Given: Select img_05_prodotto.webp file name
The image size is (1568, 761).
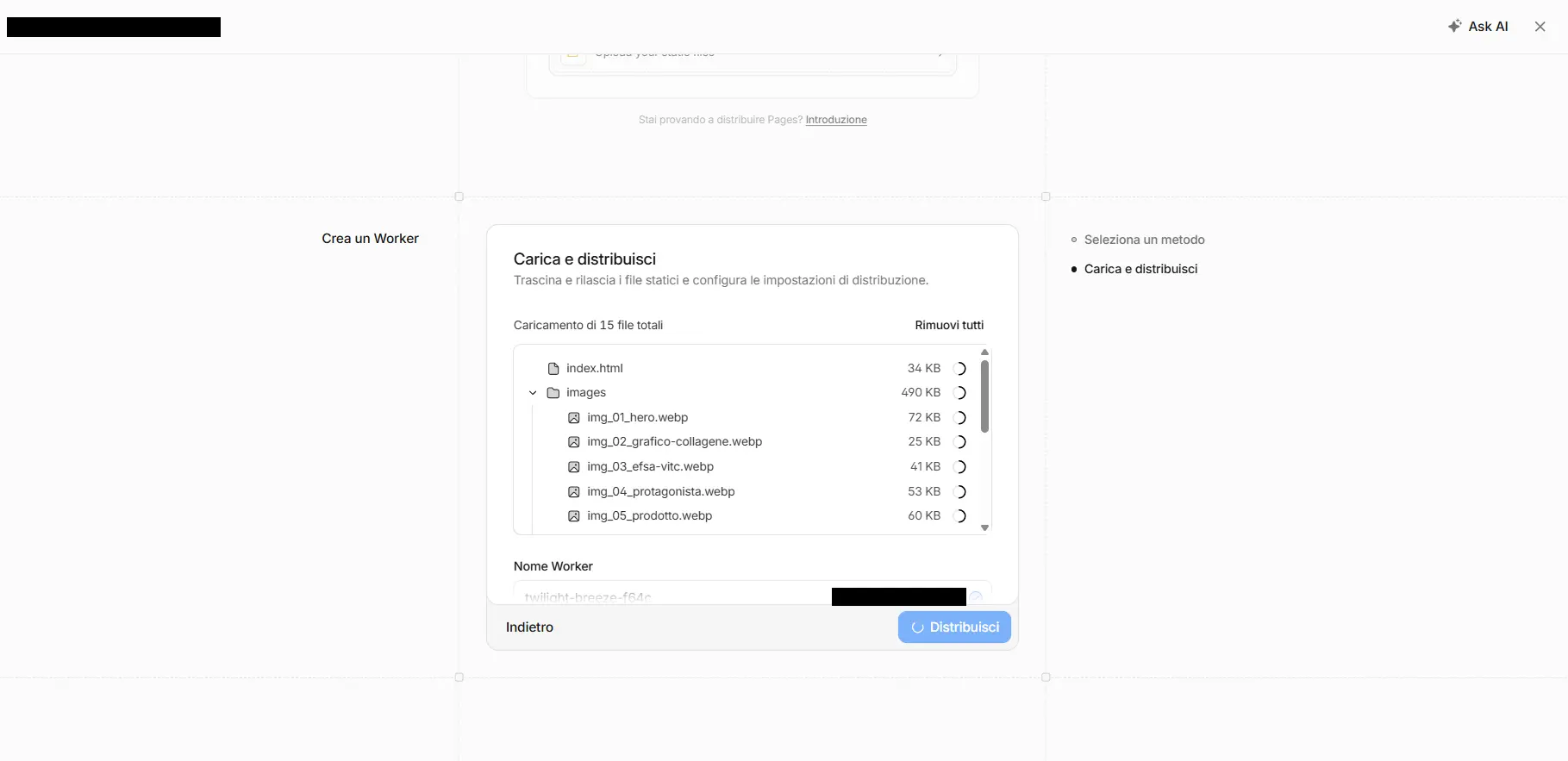Looking at the screenshot, I should tap(649, 515).
